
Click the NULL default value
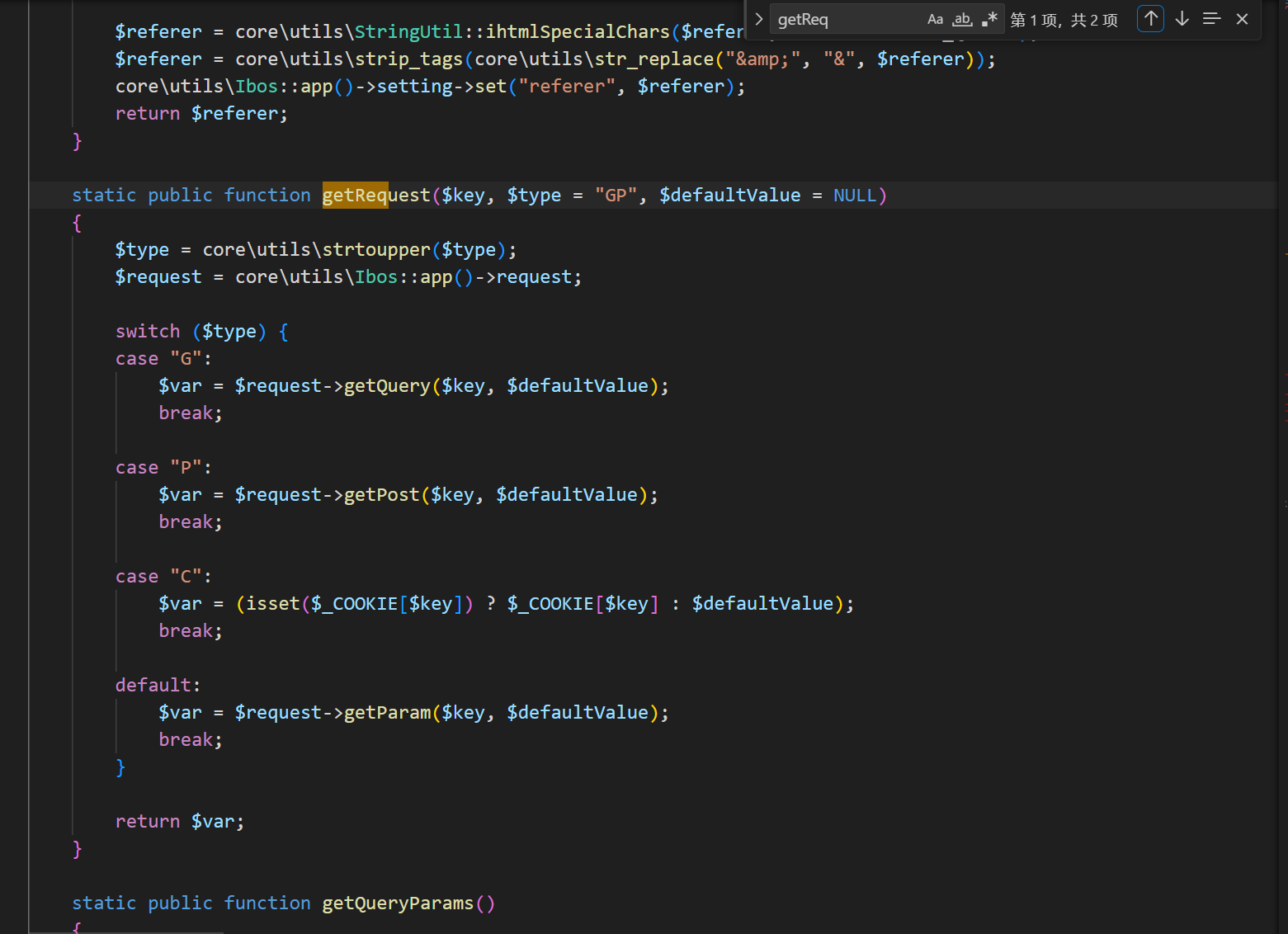point(855,196)
